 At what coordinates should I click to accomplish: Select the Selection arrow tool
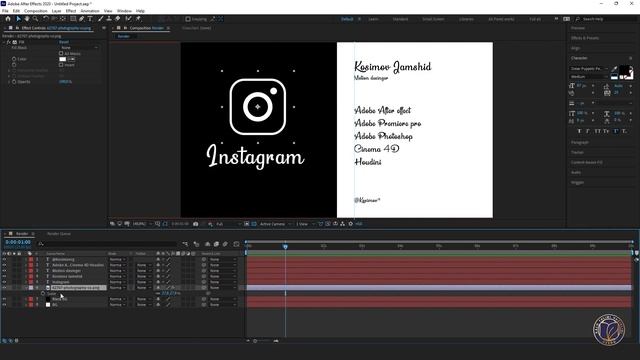click(x=18, y=19)
